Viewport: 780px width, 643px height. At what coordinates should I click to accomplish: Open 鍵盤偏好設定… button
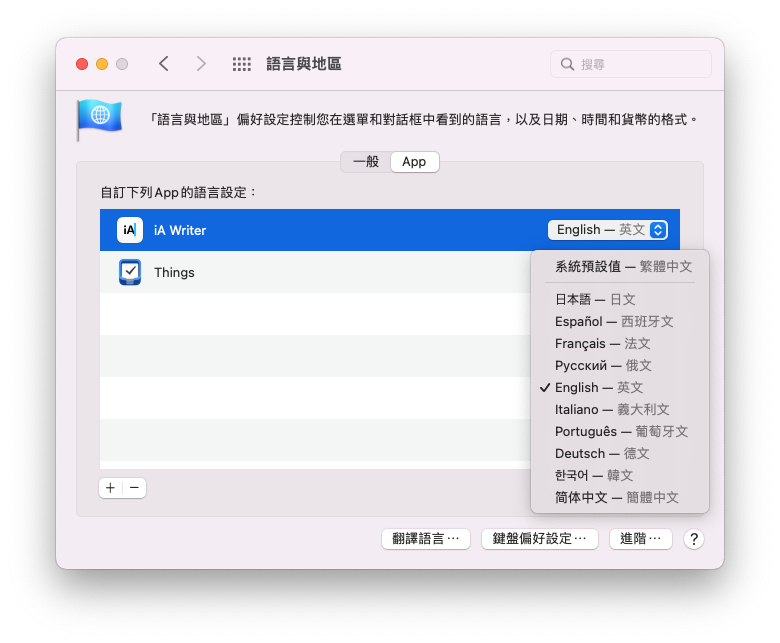[x=540, y=539]
